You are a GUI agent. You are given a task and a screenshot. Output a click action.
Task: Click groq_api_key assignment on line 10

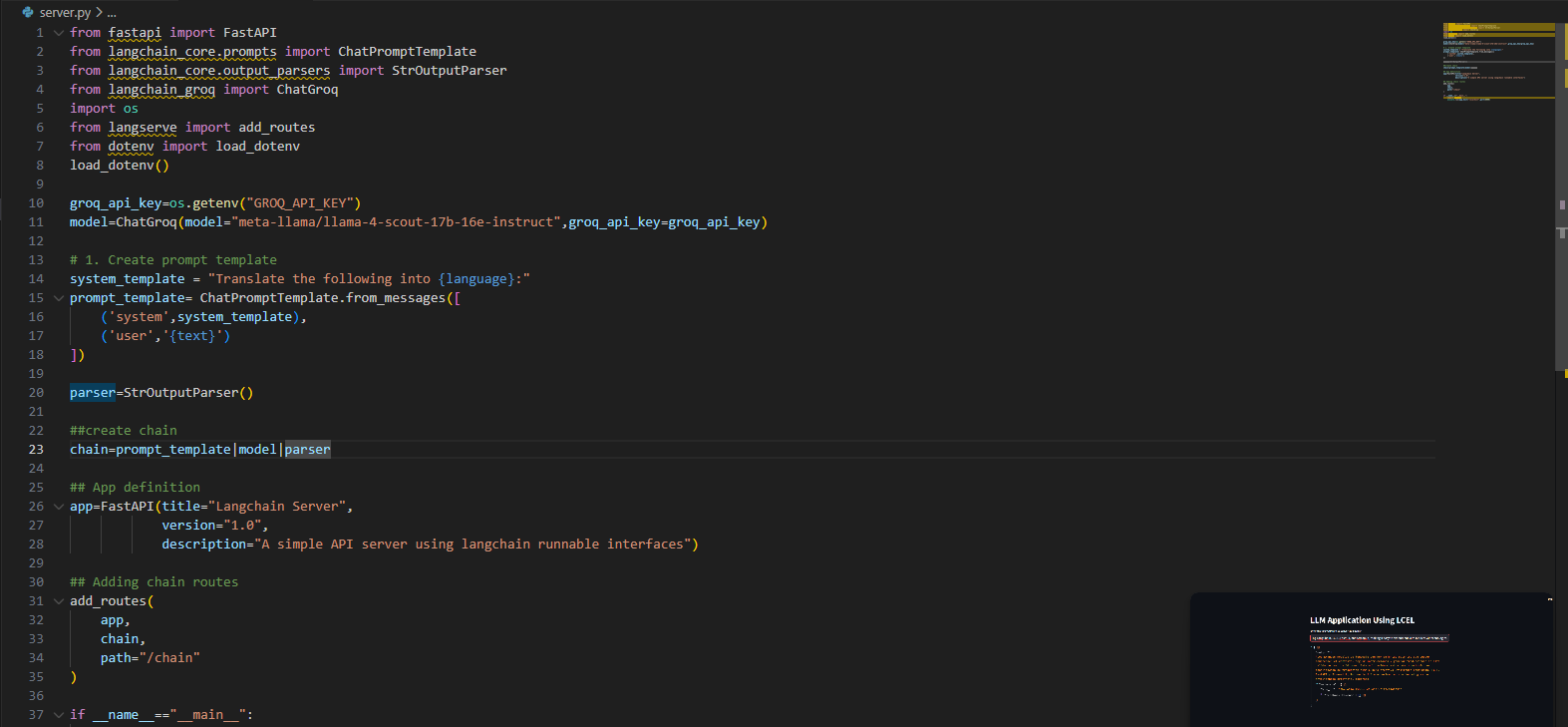click(x=116, y=203)
